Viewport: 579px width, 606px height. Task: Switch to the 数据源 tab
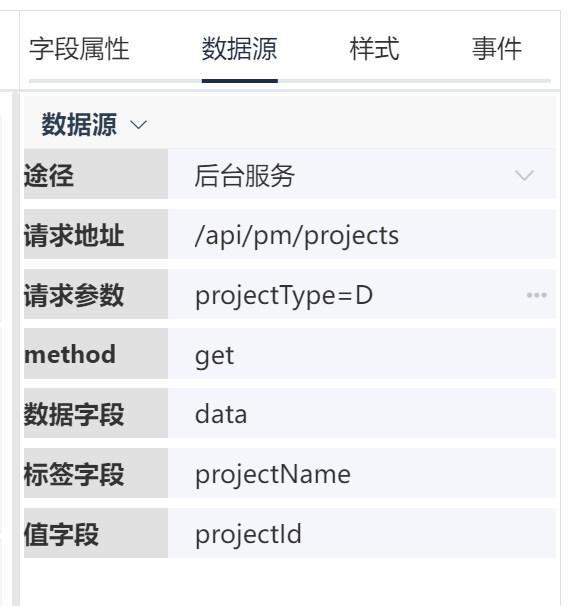click(240, 49)
